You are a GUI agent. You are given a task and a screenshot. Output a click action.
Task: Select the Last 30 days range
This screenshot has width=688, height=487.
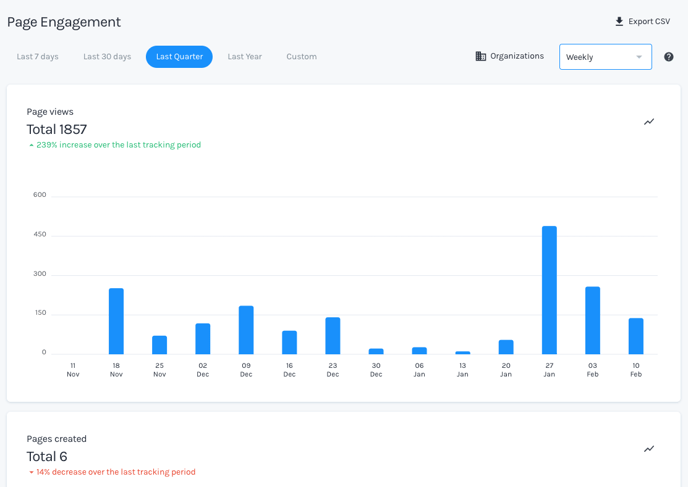pyautogui.click(x=107, y=57)
